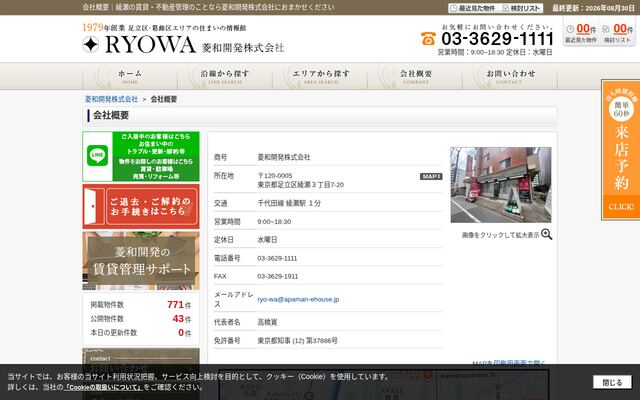Click the FAX number 03-3629-1911
640x400 pixels.
point(278,276)
